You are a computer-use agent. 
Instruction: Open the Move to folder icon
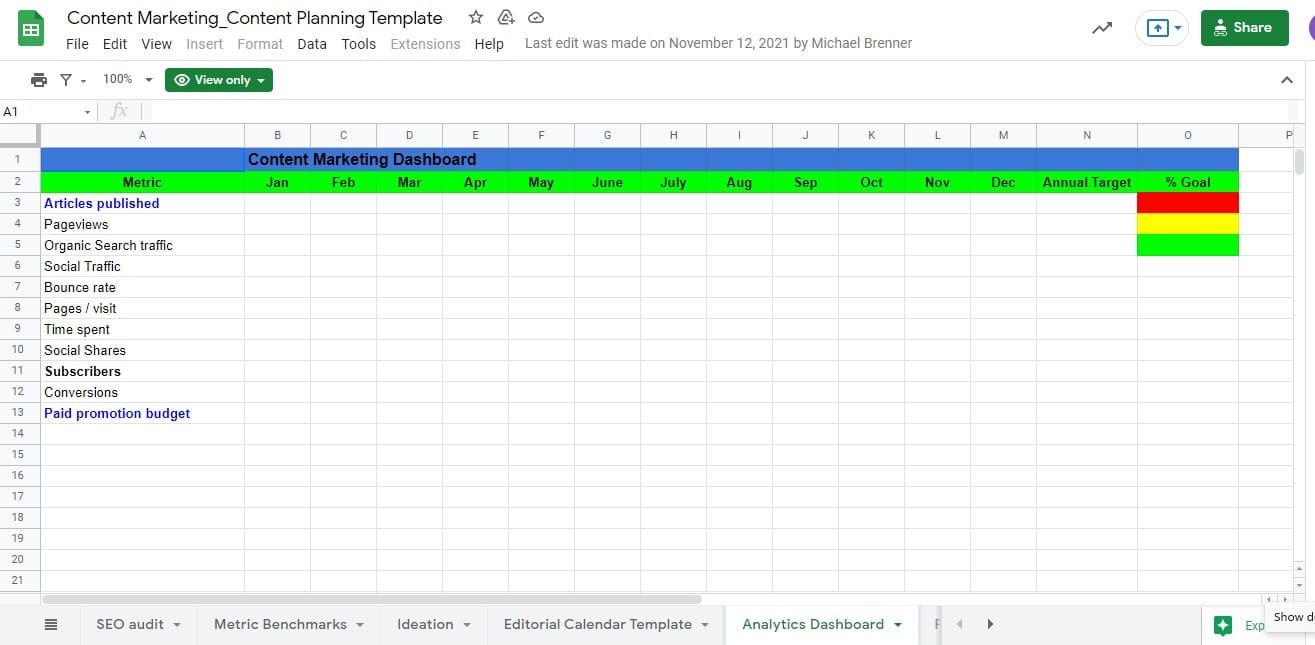505,17
